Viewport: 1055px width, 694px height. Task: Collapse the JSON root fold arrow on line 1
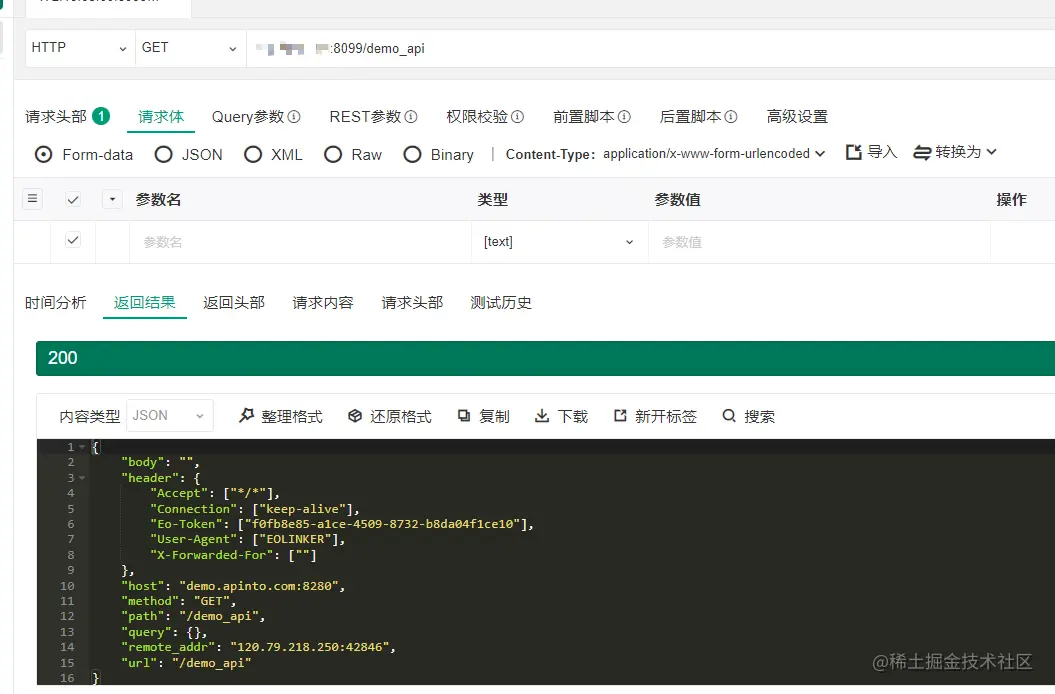(82, 447)
